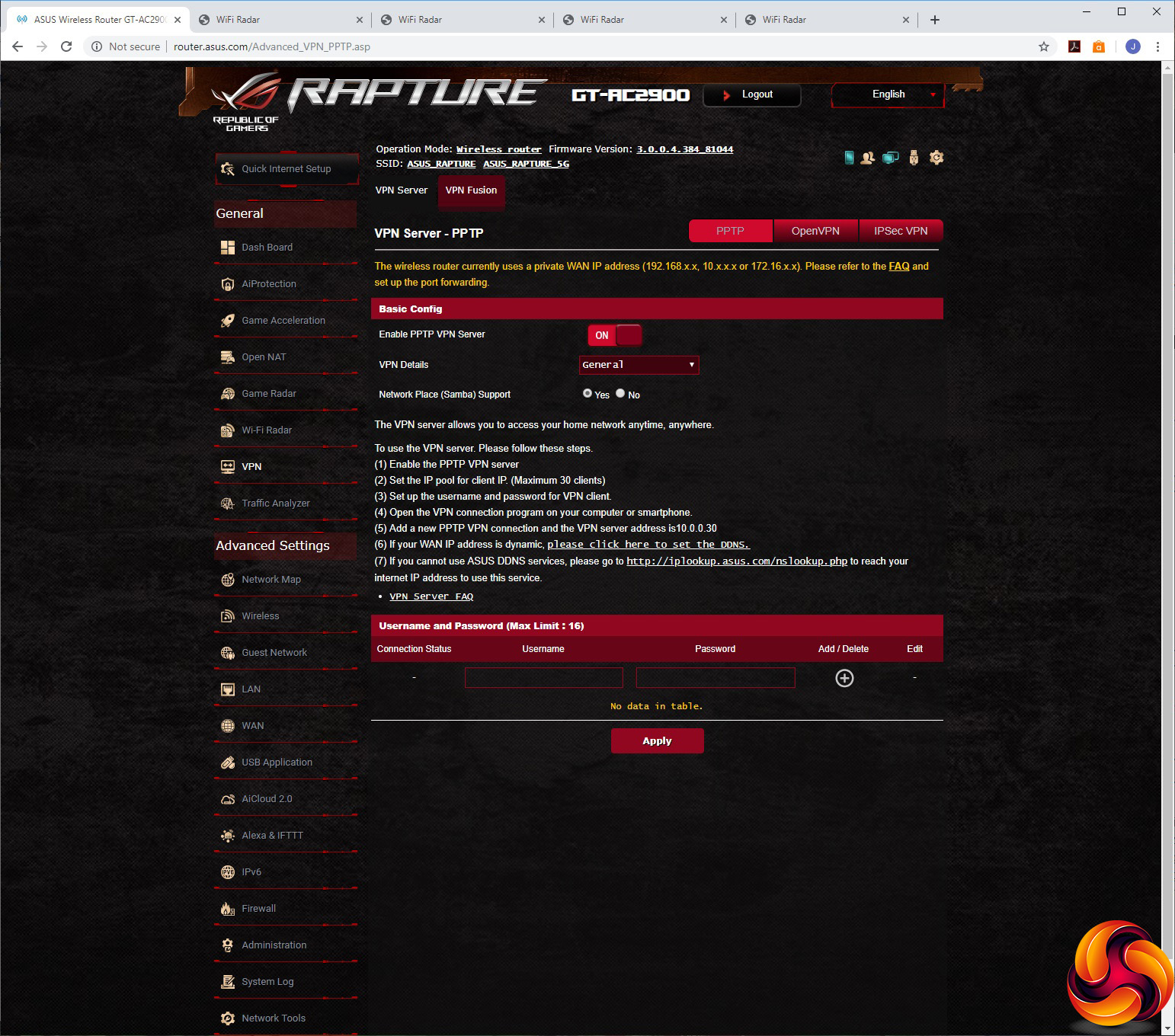Open Administration gear icon
This screenshot has height=1036, width=1175.
click(227, 945)
